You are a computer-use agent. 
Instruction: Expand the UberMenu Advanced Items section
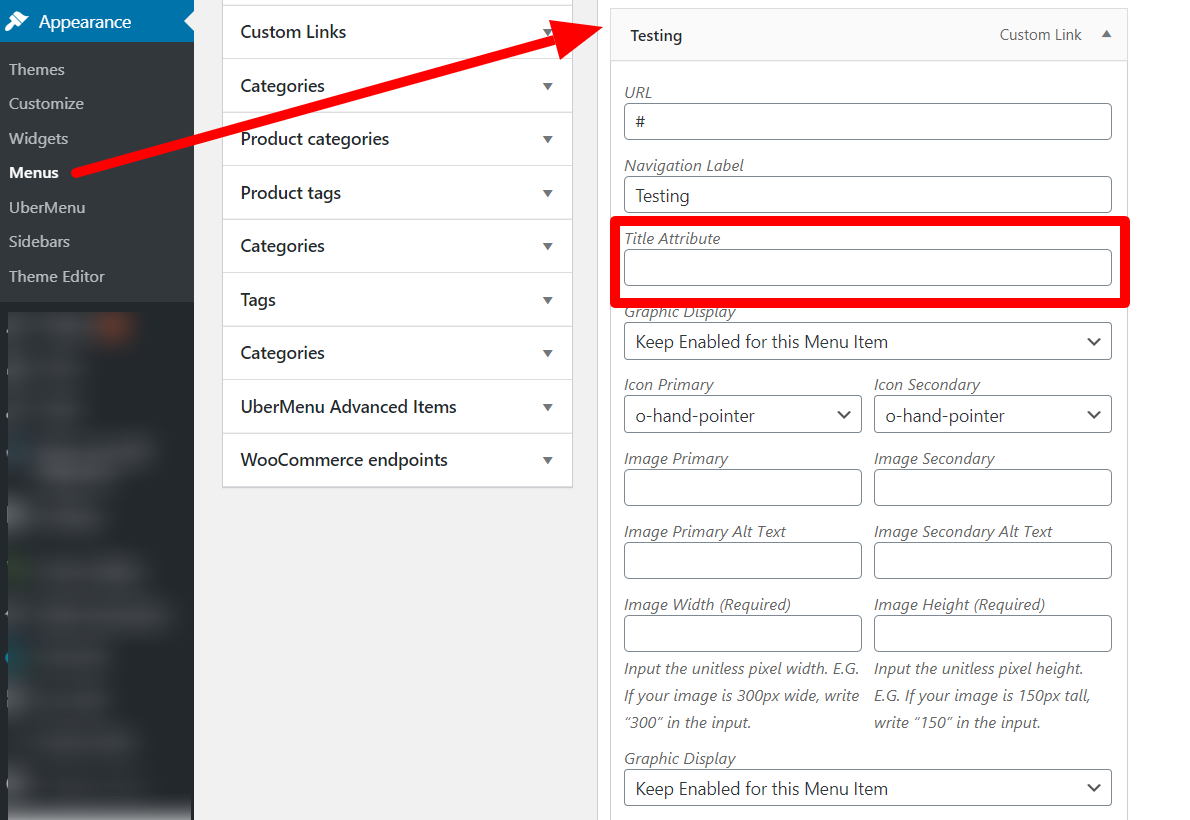(x=547, y=408)
